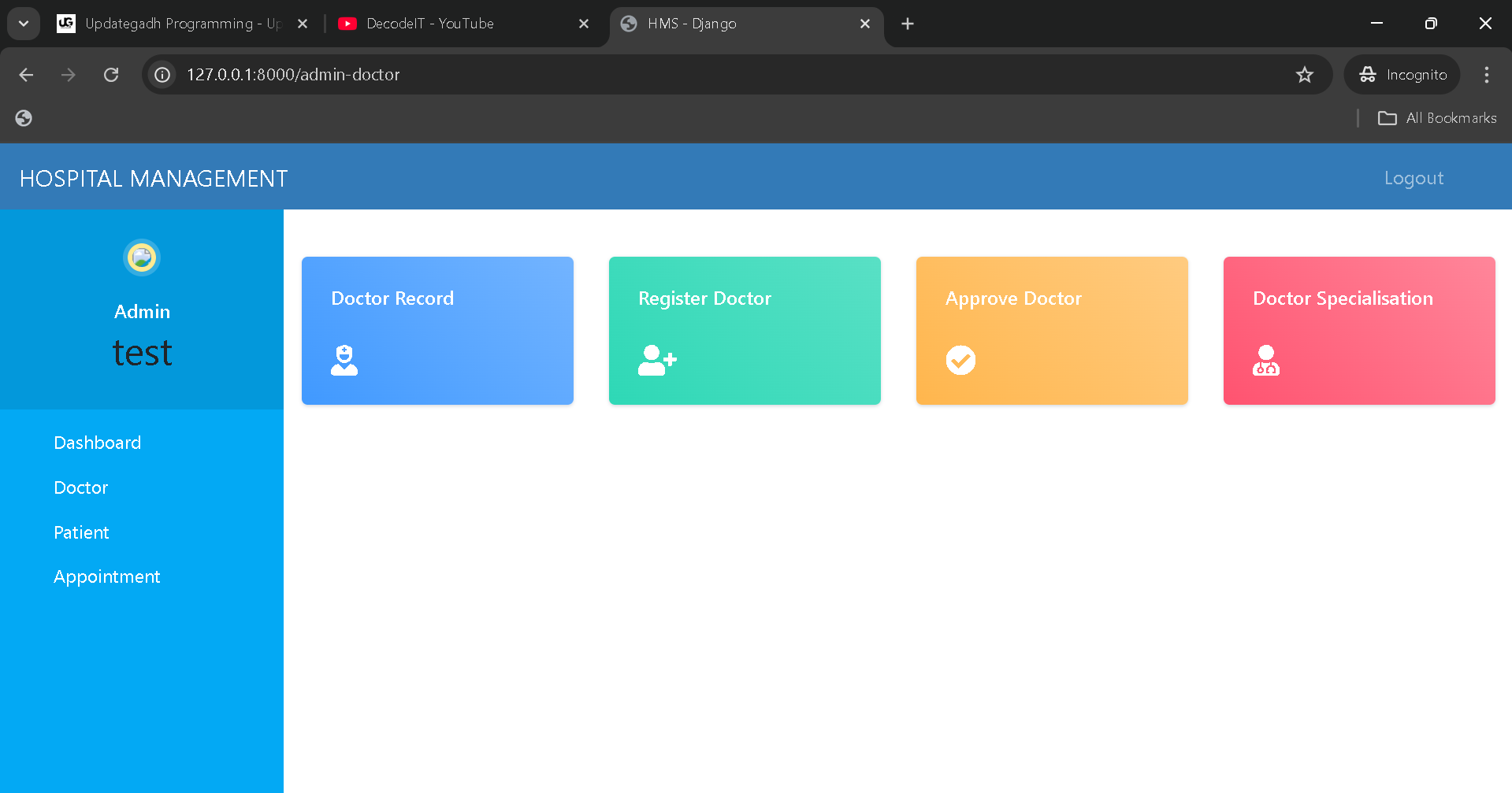Click the stethoscope doctor icon in Specialisation card
Image resolution: width=1512 pixels, height=793 pixels.
point(1266,360)
